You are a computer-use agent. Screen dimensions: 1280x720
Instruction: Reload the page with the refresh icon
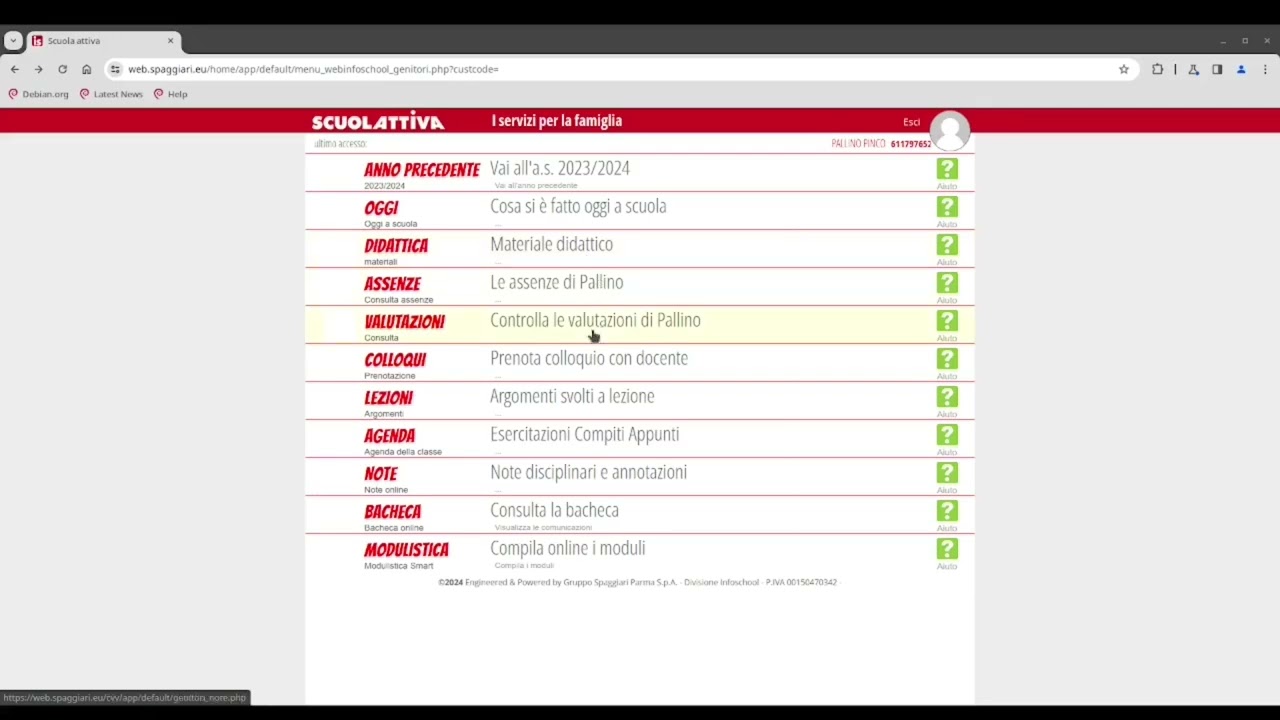[x=62, y=69]
